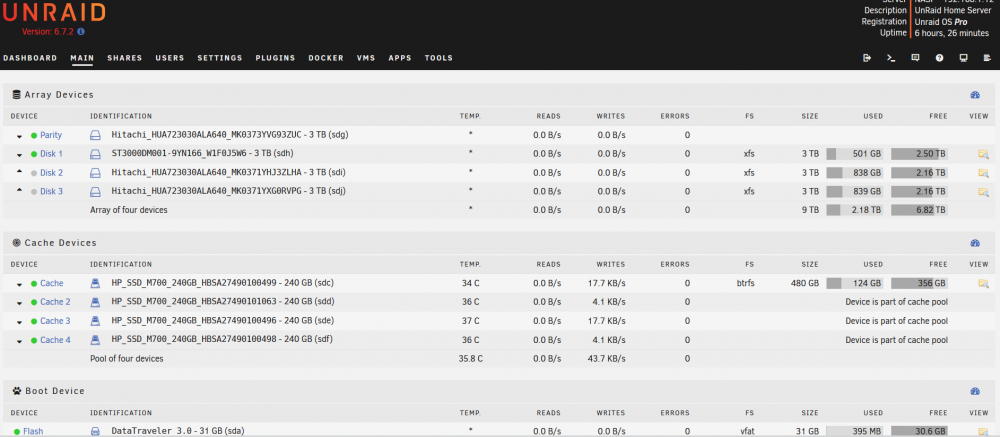Open the Parity device link
This screenshot has width=1000, height=437.
[x=51, y=135]
